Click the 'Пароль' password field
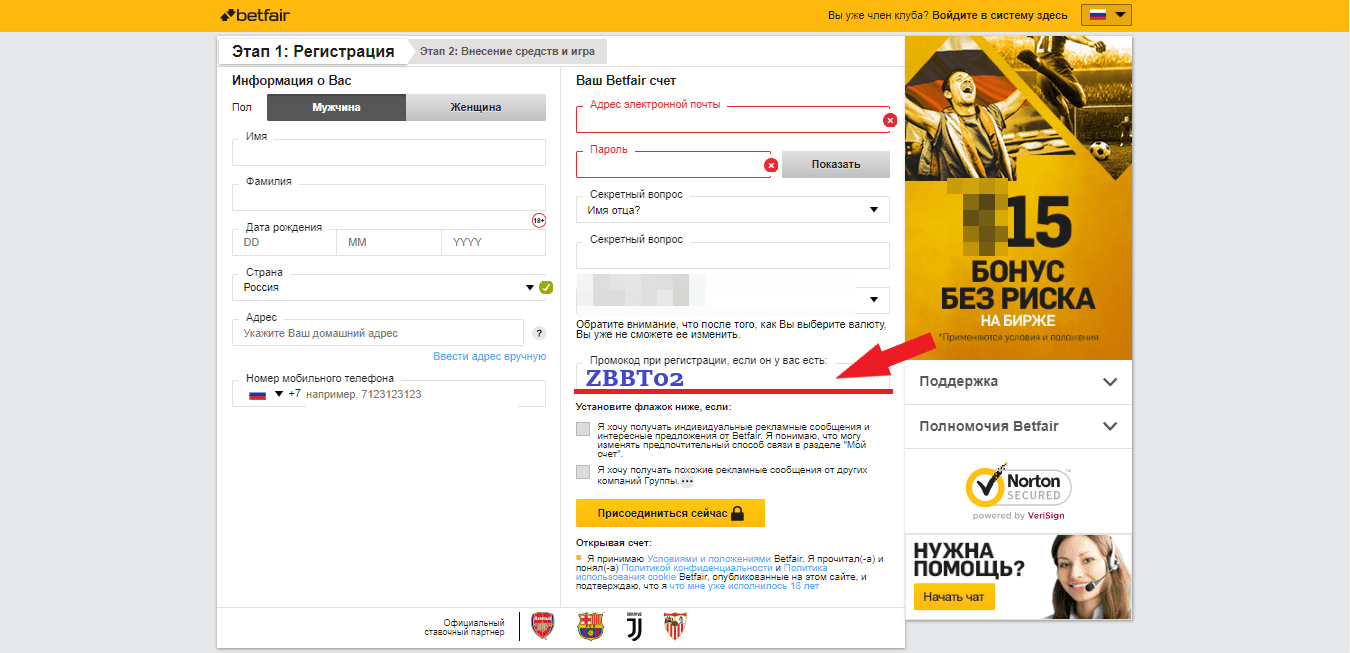This screenshot has height=653, width=1350. click(673, 165)
